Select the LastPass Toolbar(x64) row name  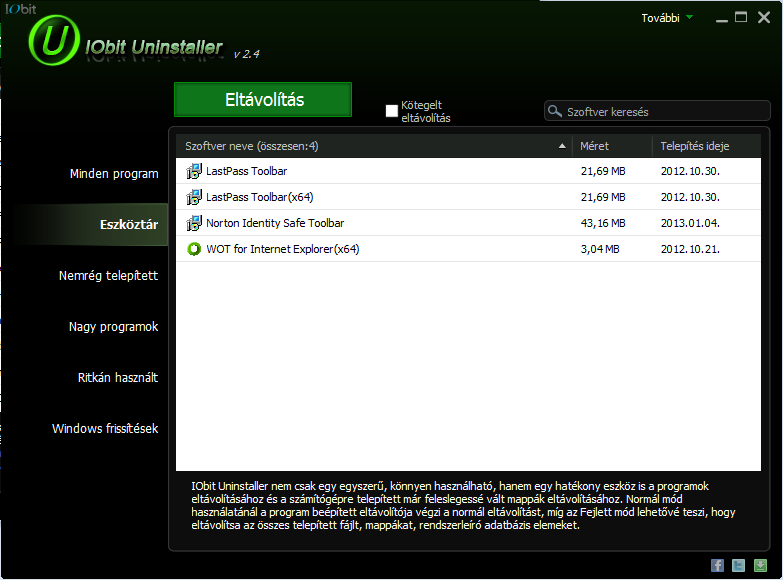[260, 197]
